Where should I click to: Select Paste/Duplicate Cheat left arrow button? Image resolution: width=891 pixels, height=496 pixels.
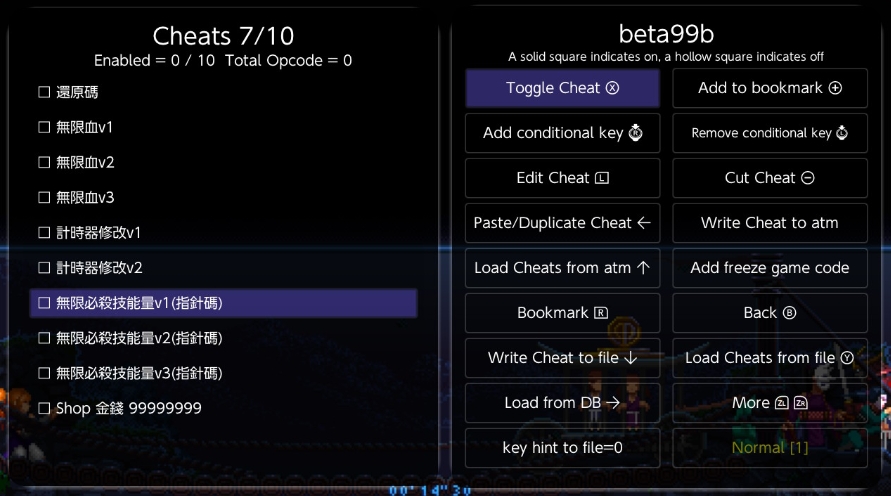click(562, 223)
